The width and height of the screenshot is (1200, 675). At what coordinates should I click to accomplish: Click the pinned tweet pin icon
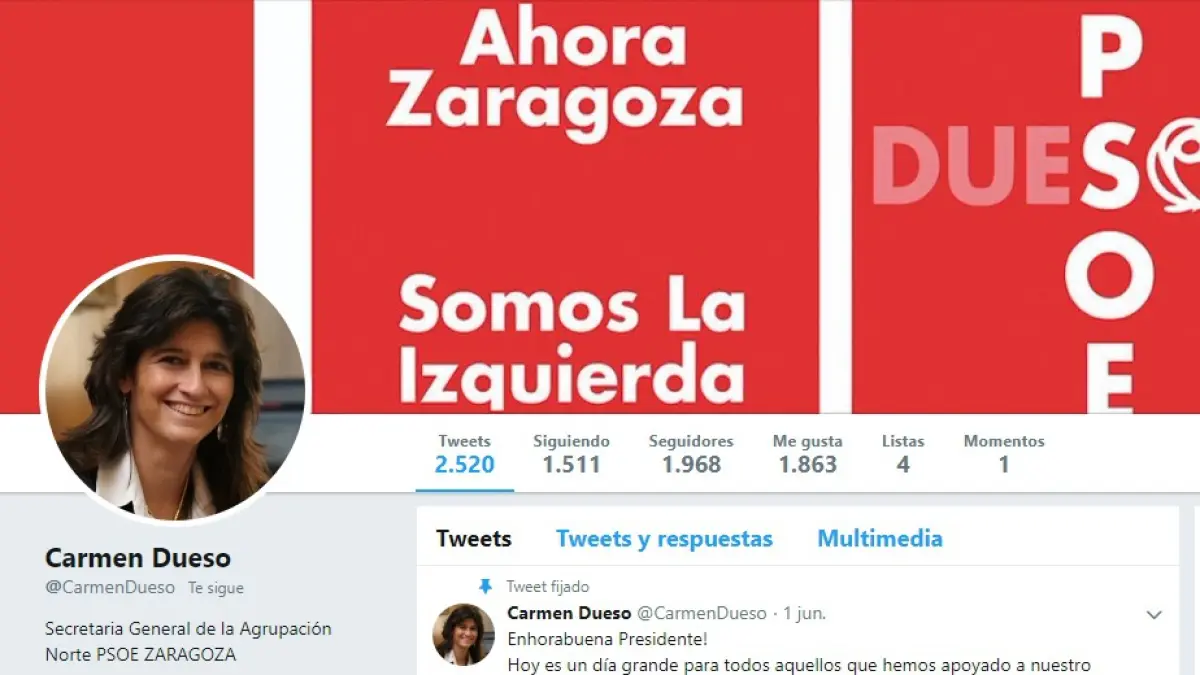(x=486, y=587)
